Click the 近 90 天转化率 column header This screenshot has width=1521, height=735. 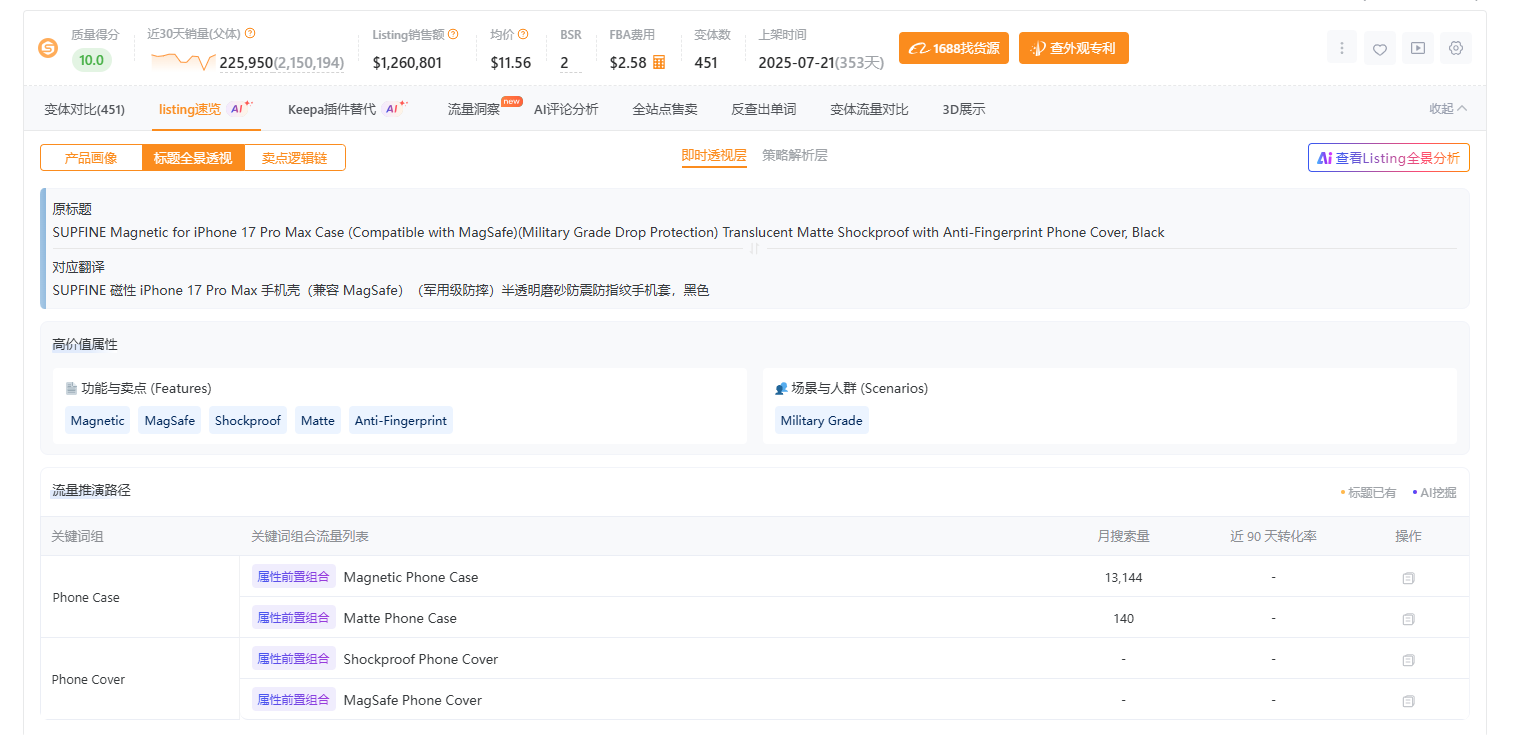1273,536
